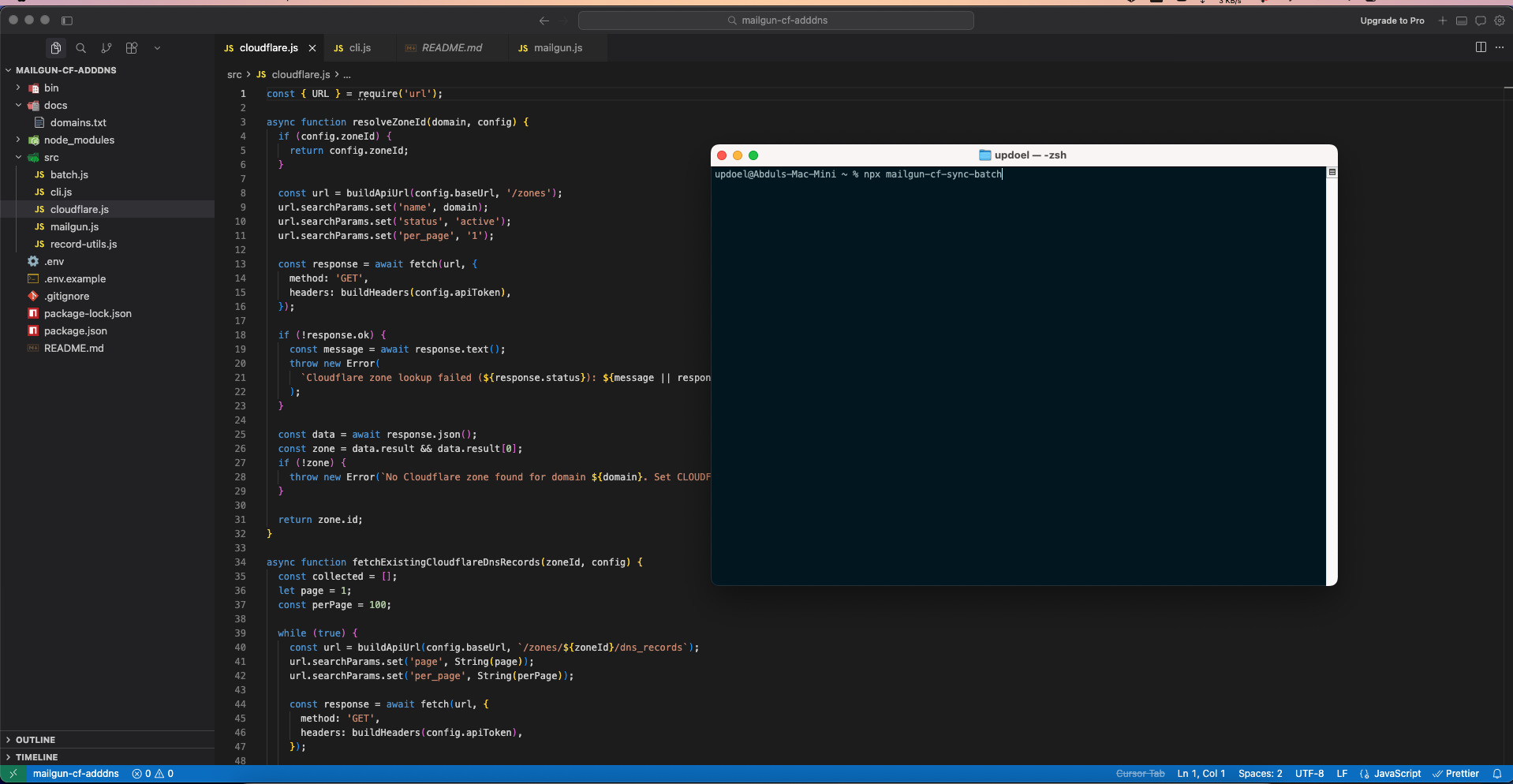The height and width of the screenshot is (784, 1513).
Task: Expand the node_modules folder
Action: pyautogui.click(x=78, y=140)
